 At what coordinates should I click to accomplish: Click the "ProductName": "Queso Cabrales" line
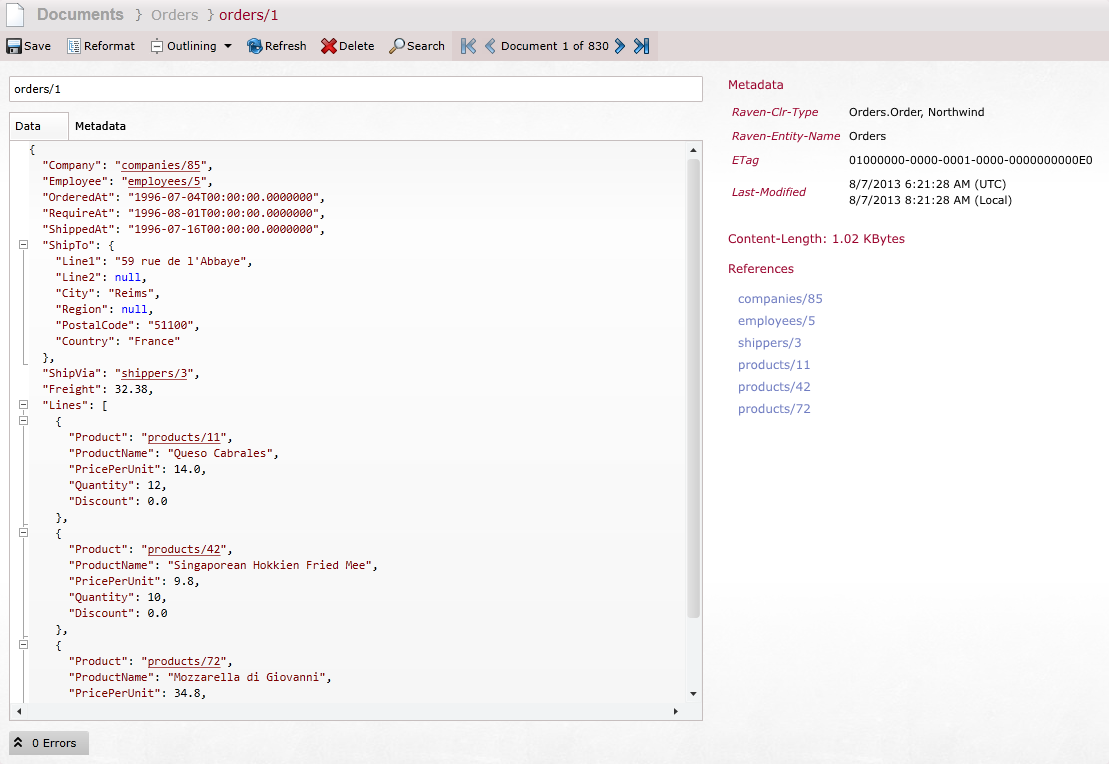[x=173, y=453]
